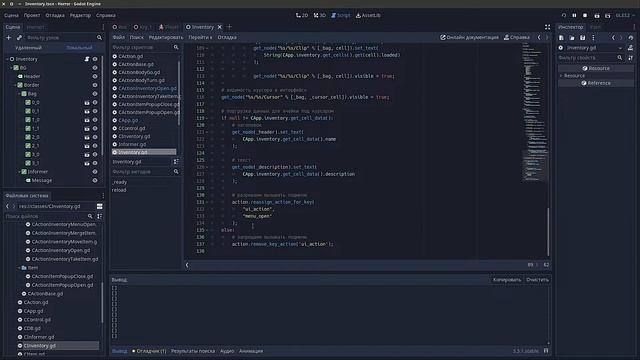
Task: Toggle visibility of the Inventory root node
Action: tap(95, 59)
